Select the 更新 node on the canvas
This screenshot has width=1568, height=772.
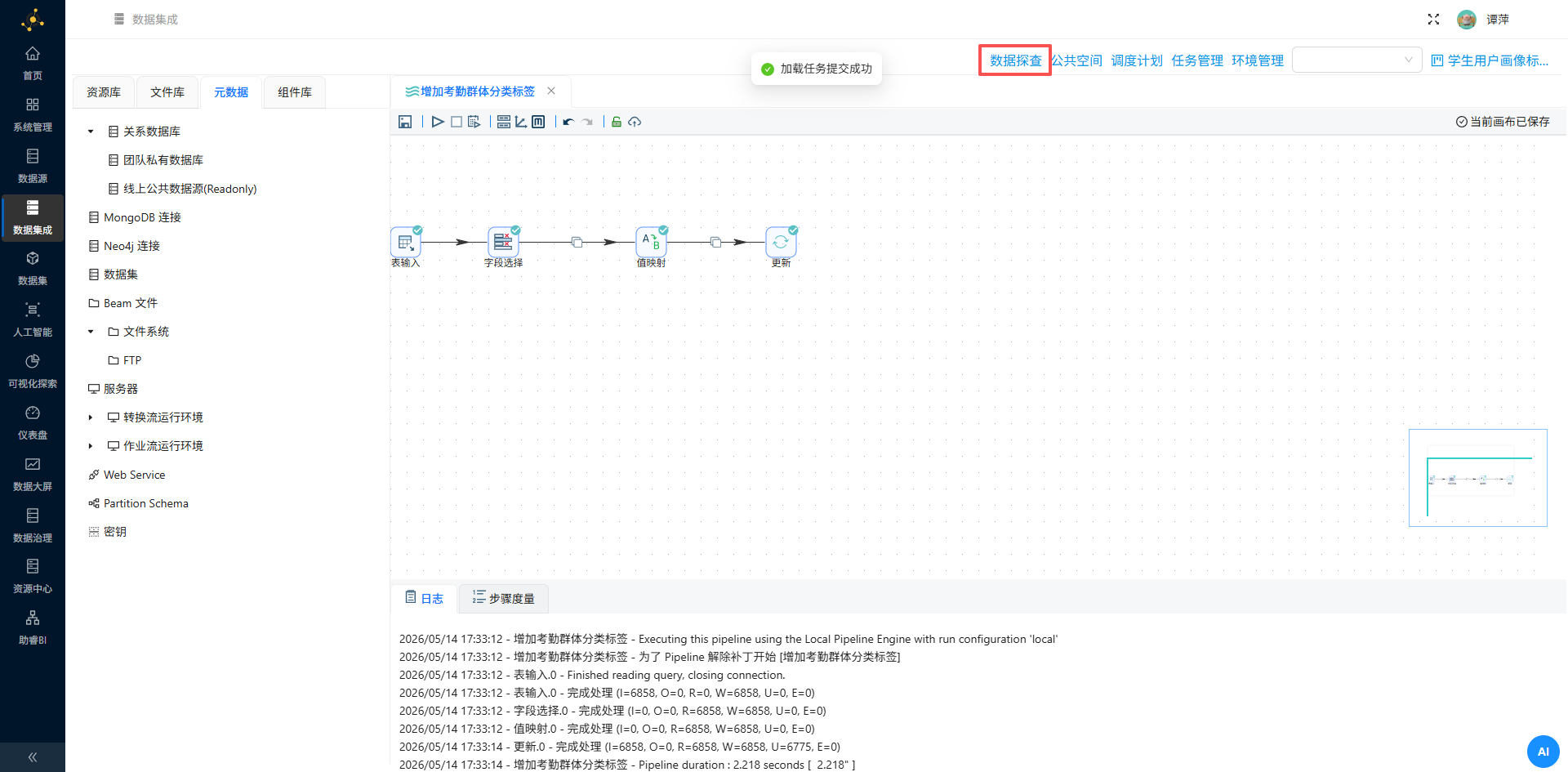click(781, 242)
